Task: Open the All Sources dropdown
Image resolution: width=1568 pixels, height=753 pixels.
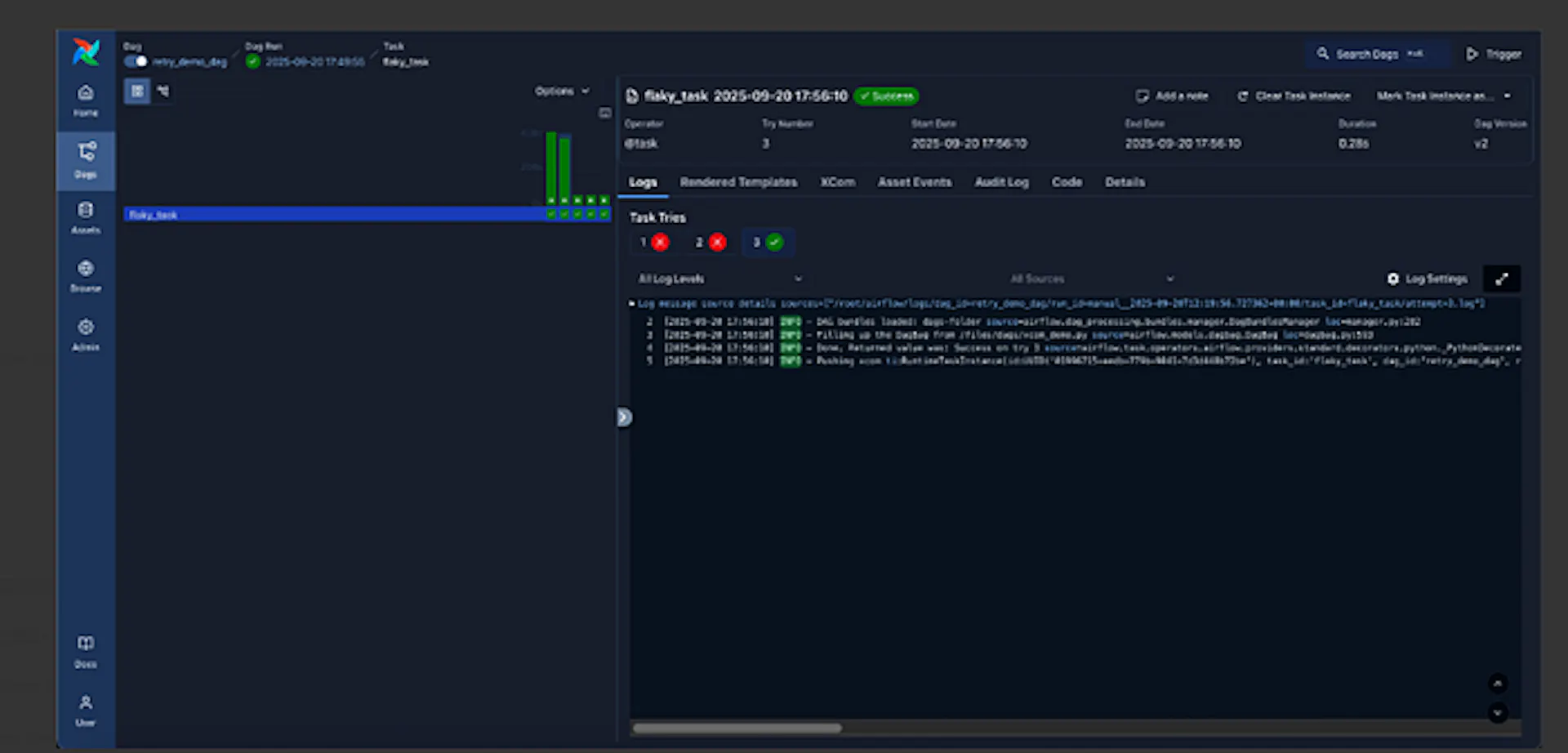Action: pos(1092,278)
